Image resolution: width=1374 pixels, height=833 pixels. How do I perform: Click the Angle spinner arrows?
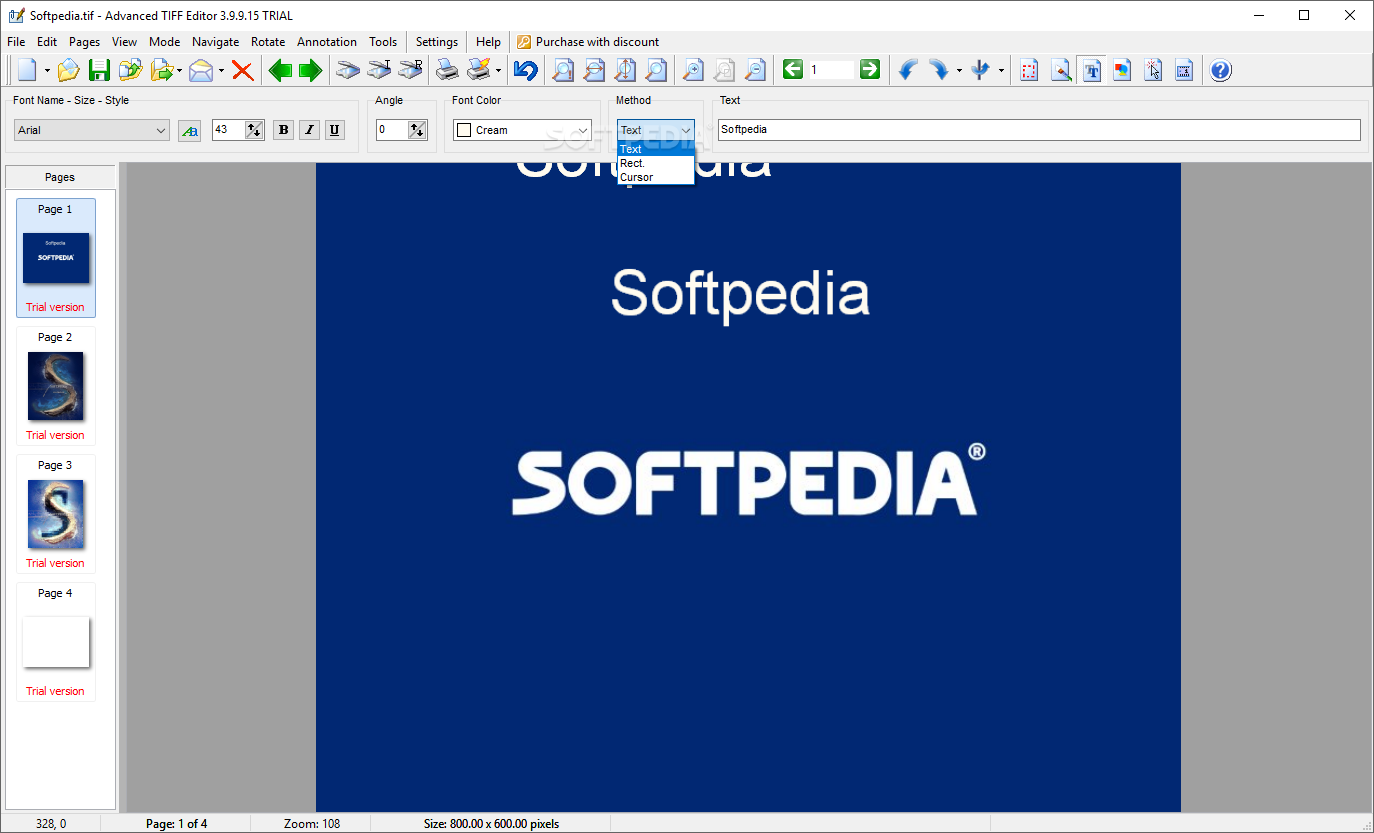tap(418, 130)
